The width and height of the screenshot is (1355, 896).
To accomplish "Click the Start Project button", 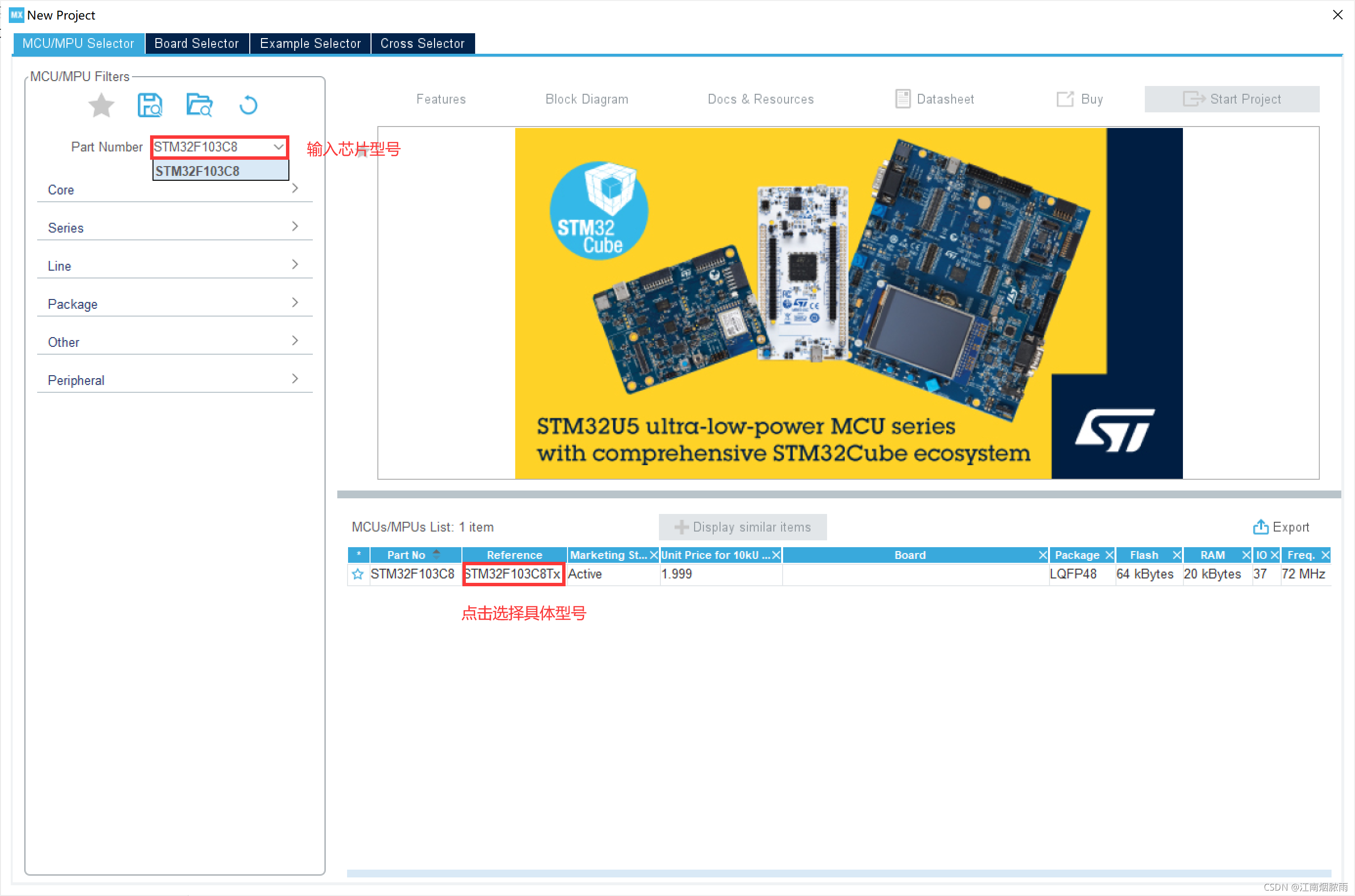I will point(1231,99).
